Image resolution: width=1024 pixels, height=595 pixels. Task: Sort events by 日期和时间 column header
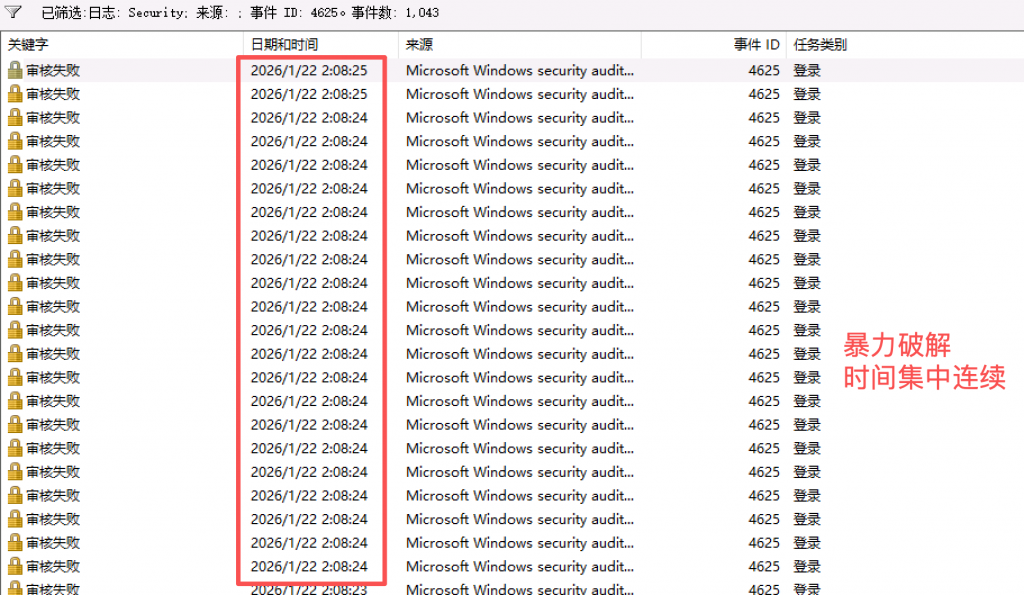(x=284, y=45)
